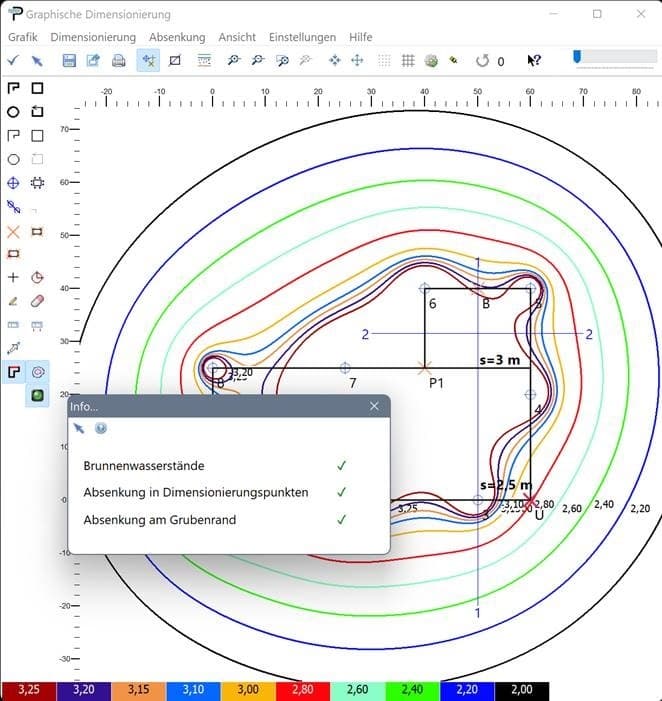Click the help question-mark cursor icon
This screenshot has height=701, width=662.
click(x=534, y=61)
